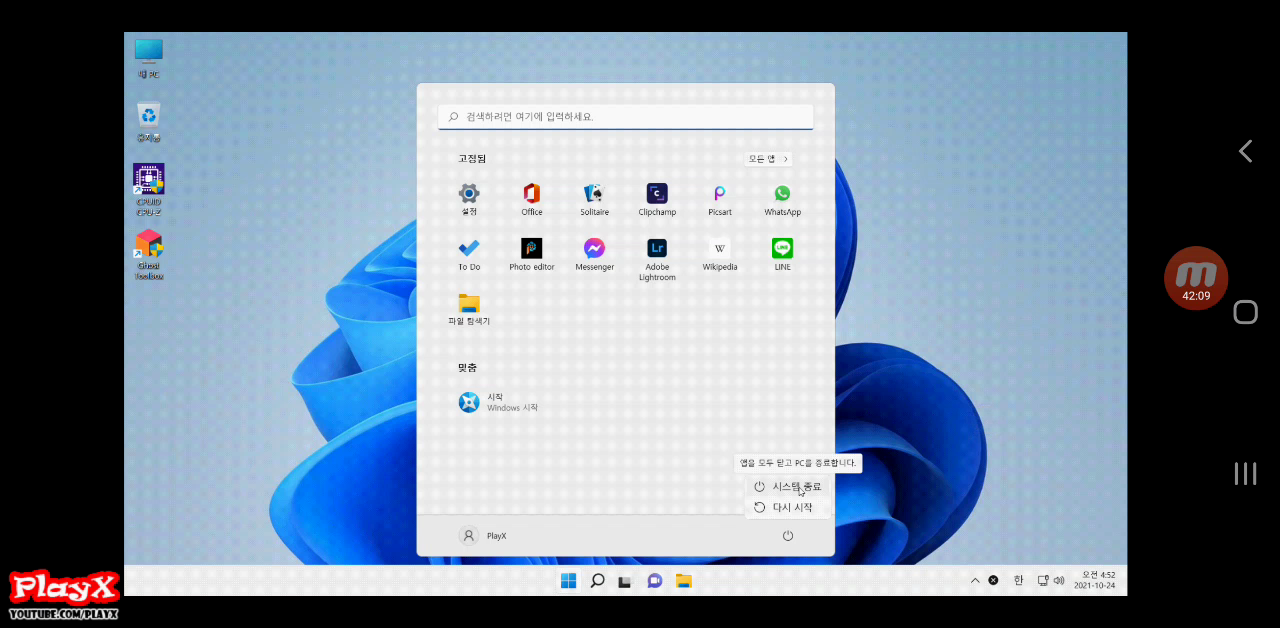Open the 설정 settings app

(x=469, y=199)
